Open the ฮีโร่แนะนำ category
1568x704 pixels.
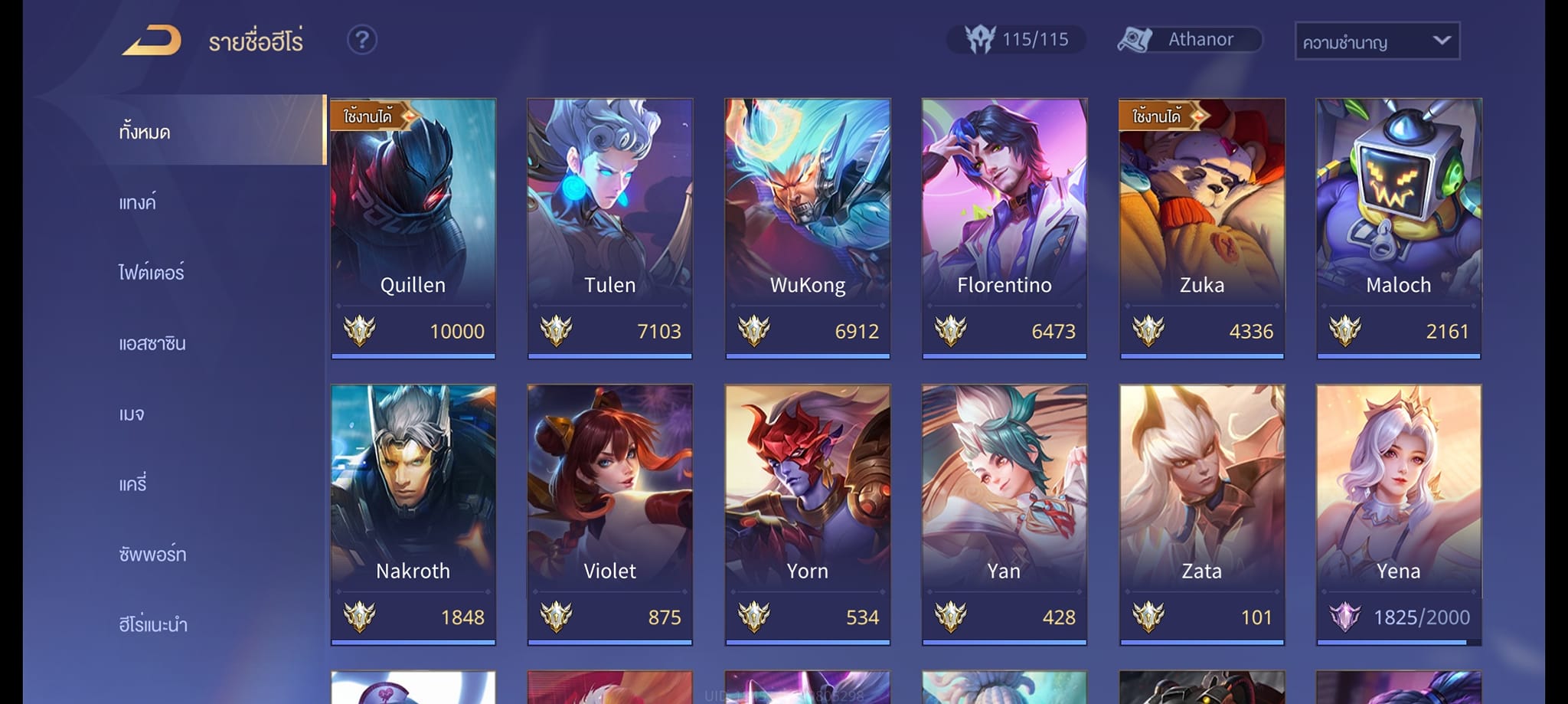point(152,624)
